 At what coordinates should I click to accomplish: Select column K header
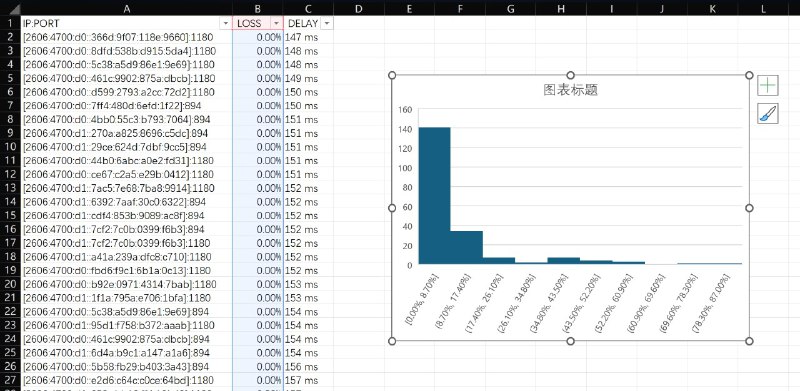pos(712,8)
